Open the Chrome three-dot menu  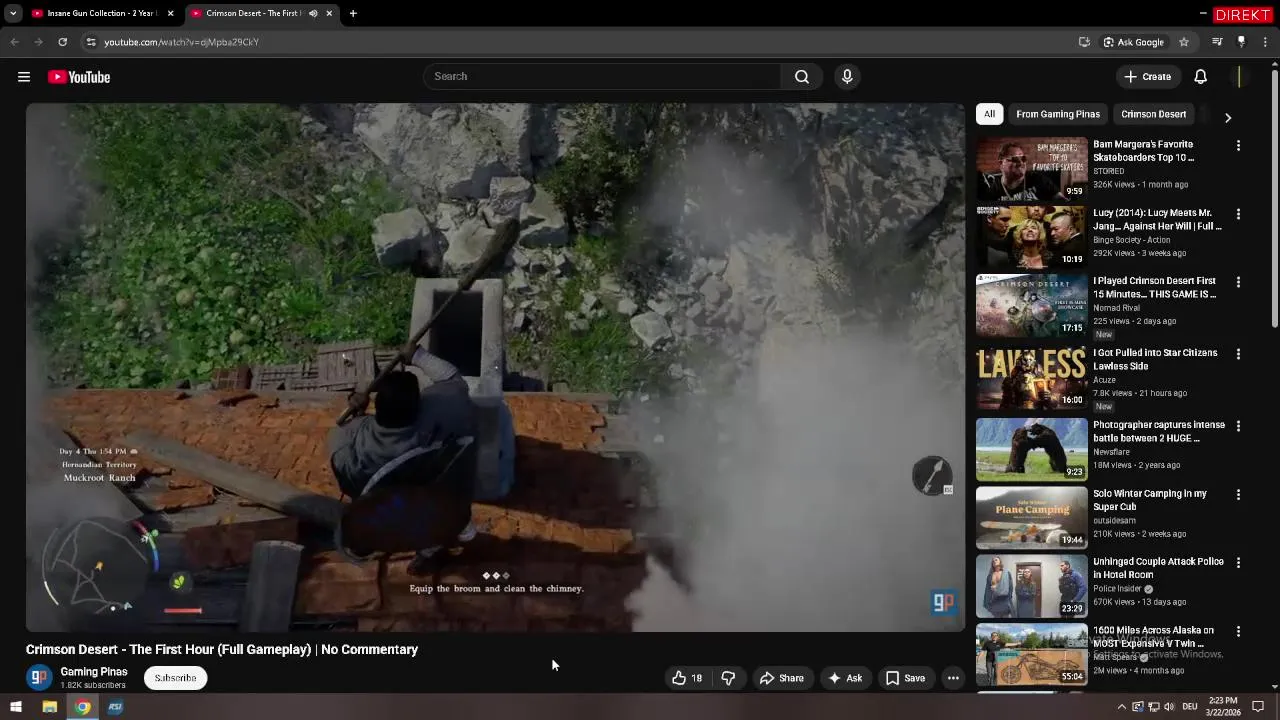pos(1265,42)
